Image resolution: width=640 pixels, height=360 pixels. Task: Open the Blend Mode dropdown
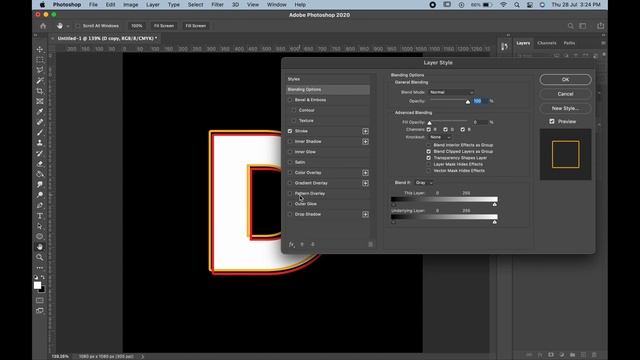click(x=451, y=92)
